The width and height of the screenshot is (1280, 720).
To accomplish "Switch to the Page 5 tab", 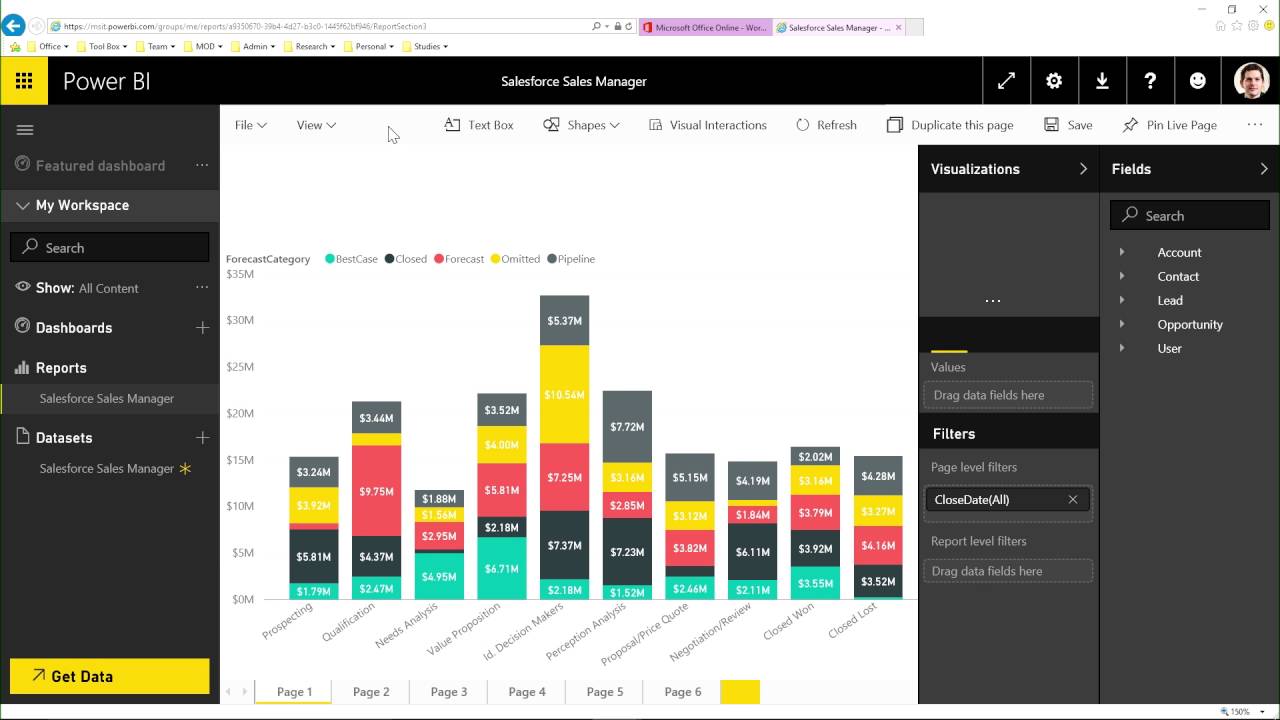I will (605, 692).
